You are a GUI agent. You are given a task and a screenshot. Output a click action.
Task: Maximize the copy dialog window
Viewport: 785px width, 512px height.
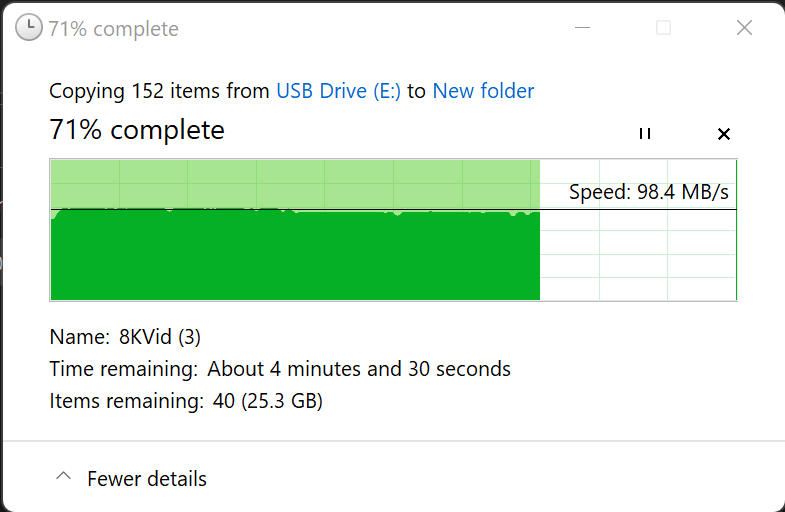tap(663, 28)
